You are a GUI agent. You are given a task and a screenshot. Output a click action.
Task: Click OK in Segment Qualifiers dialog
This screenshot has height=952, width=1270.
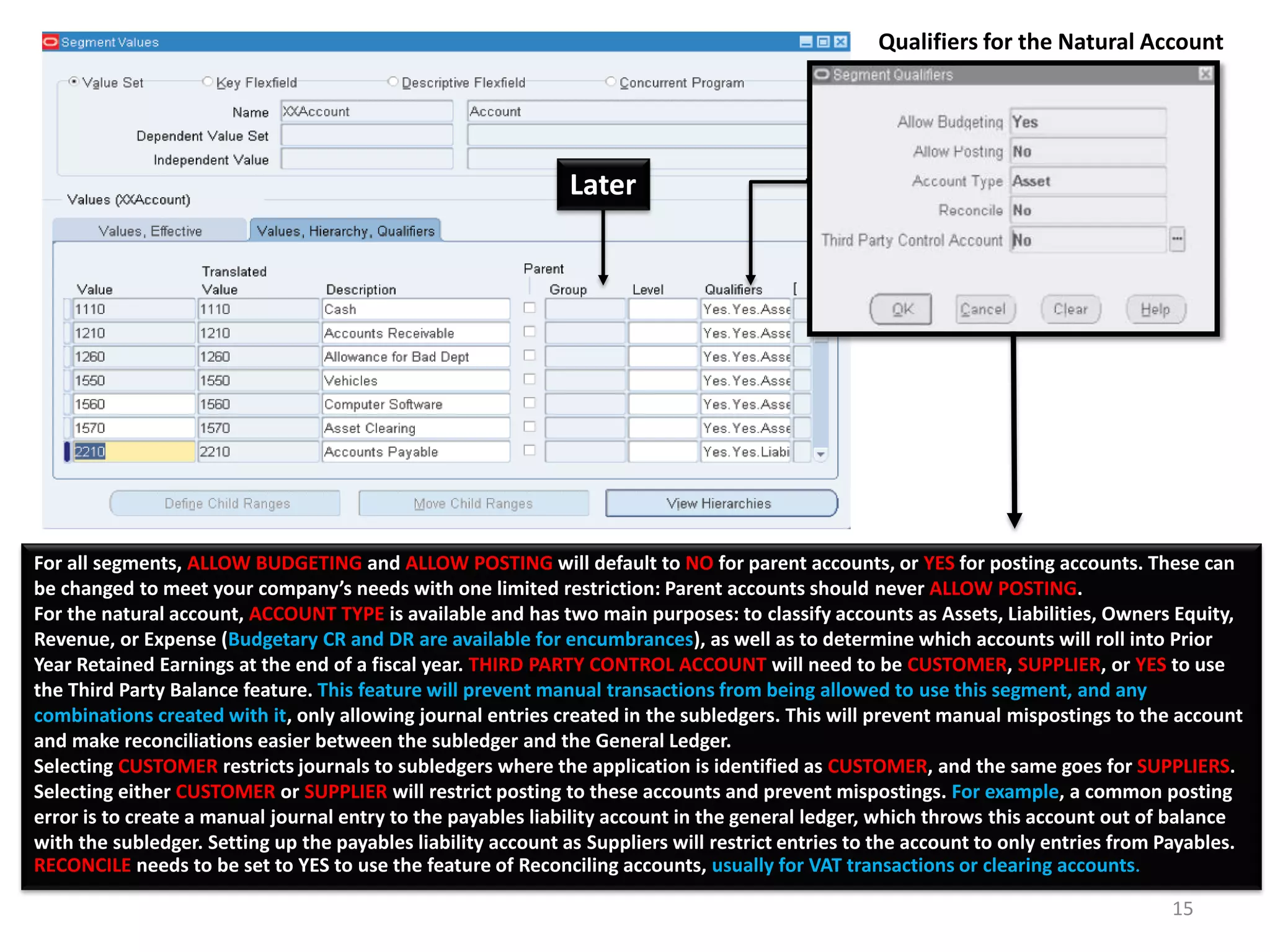[x=901, y=309]
